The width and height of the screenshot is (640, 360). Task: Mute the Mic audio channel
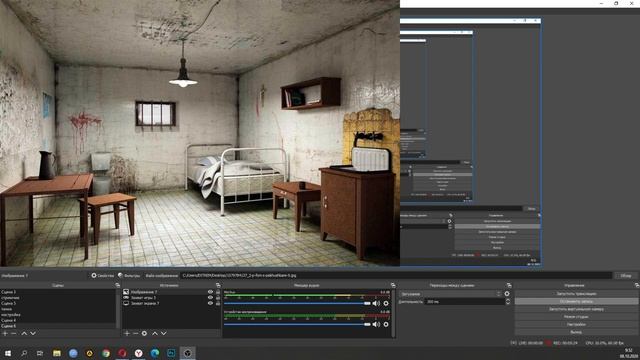point(376,303)
